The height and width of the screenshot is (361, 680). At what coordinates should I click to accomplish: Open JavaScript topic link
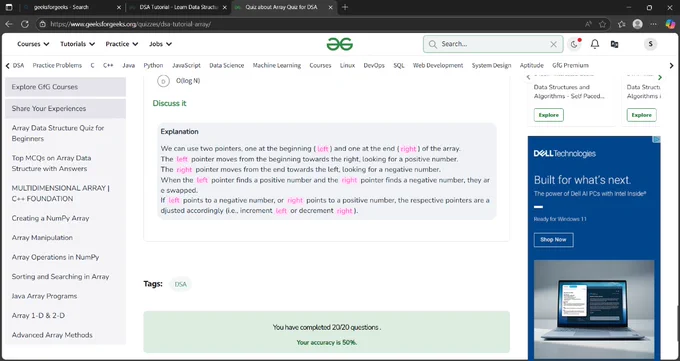(x=186, y=66)
